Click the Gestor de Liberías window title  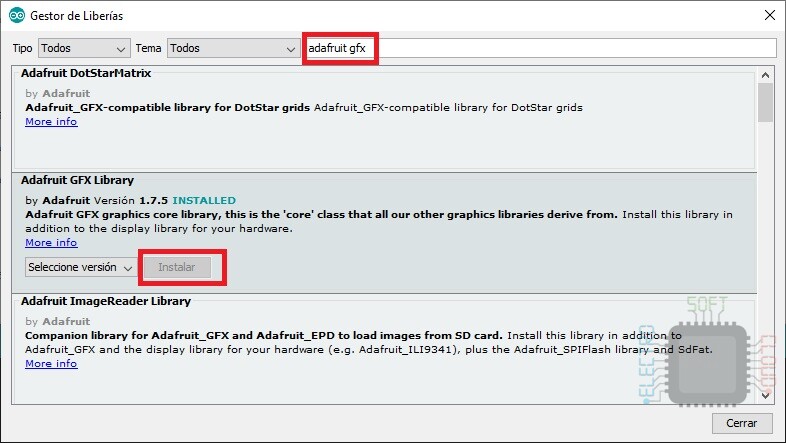(x=76, y=16)
